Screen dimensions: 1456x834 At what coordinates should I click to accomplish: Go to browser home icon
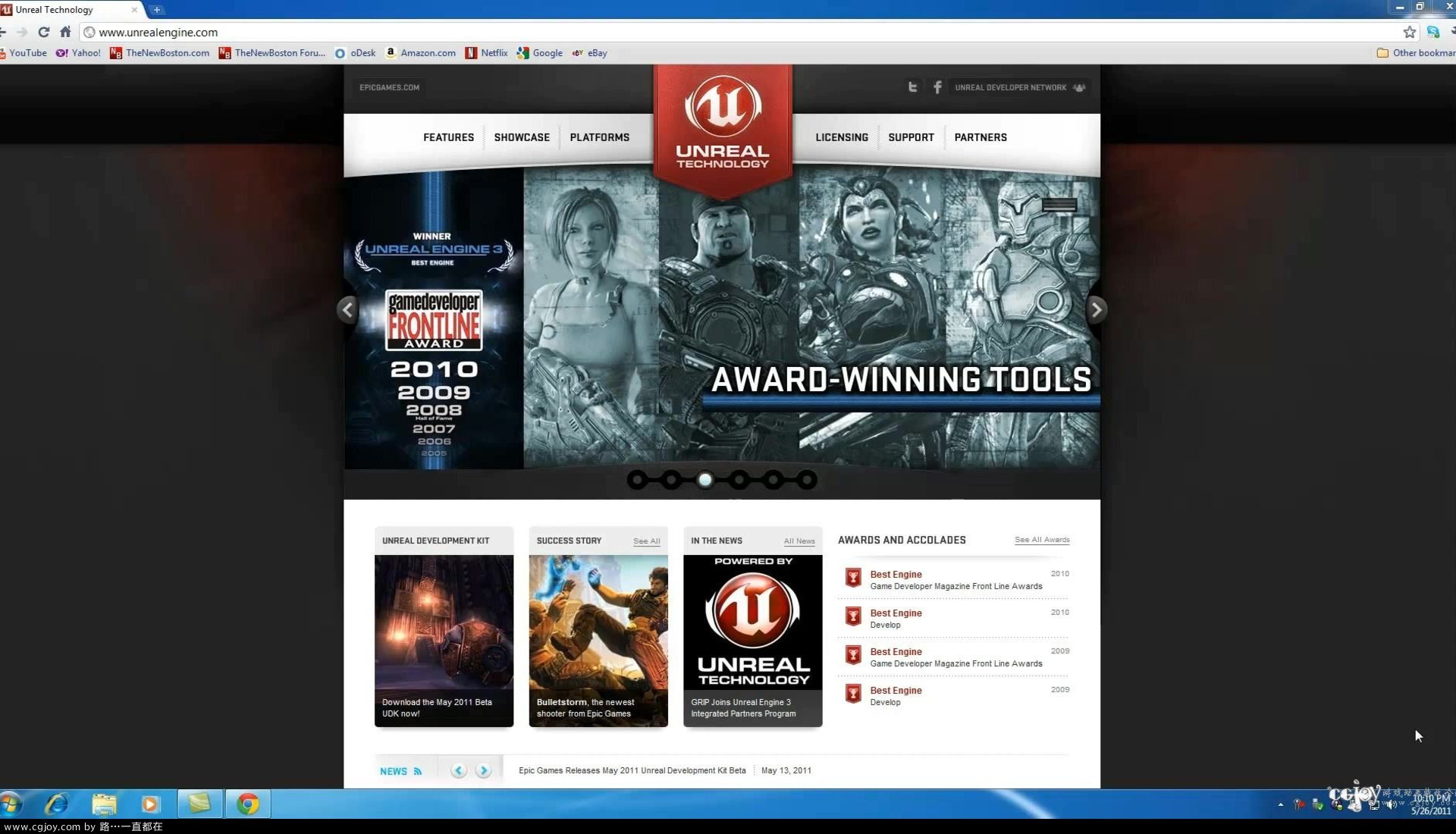(x=65, y=32)
